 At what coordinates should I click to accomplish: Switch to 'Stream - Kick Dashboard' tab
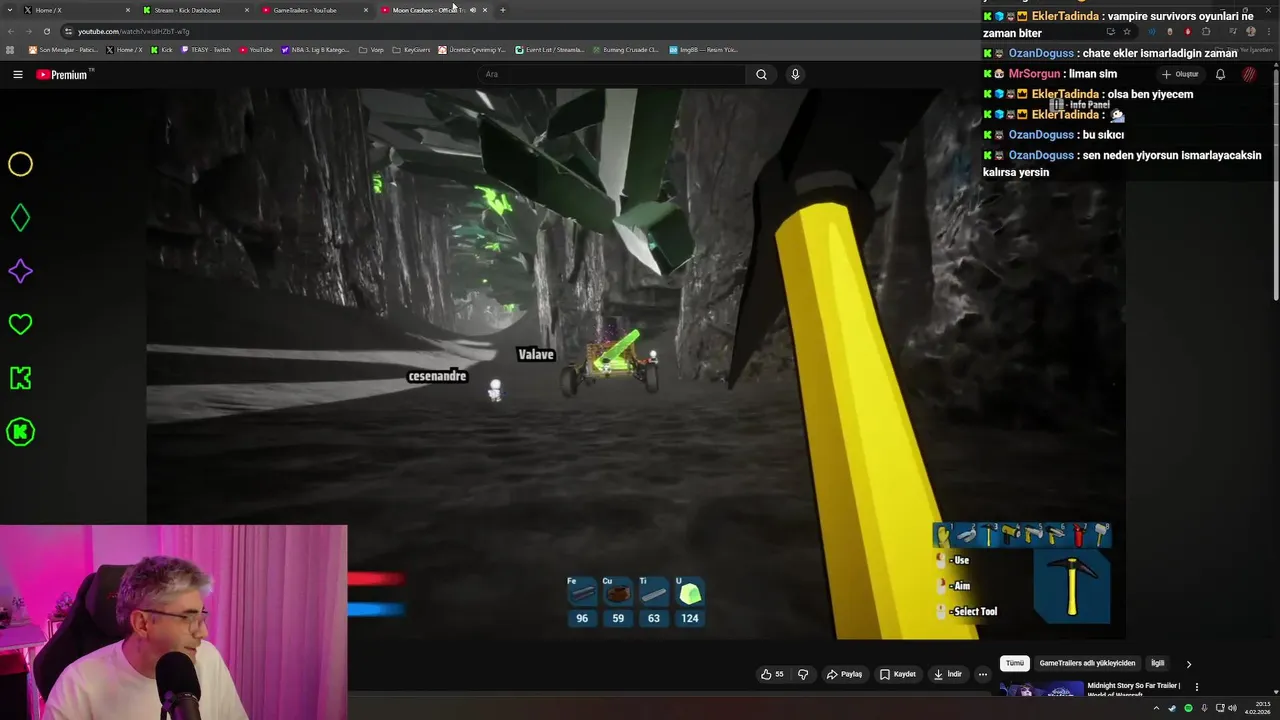coord(196,10)
